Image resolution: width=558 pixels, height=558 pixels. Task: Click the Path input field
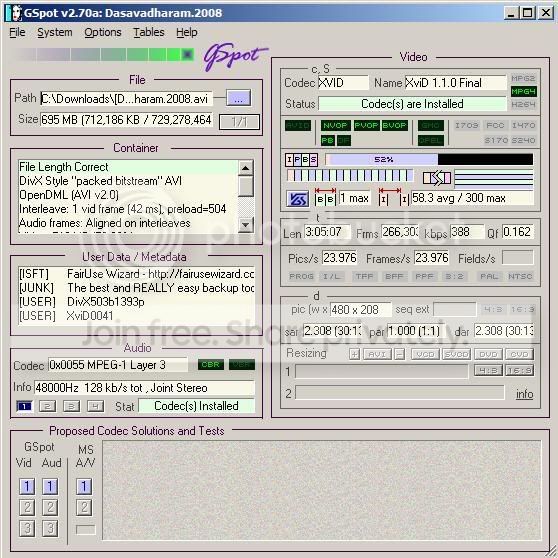126,98
